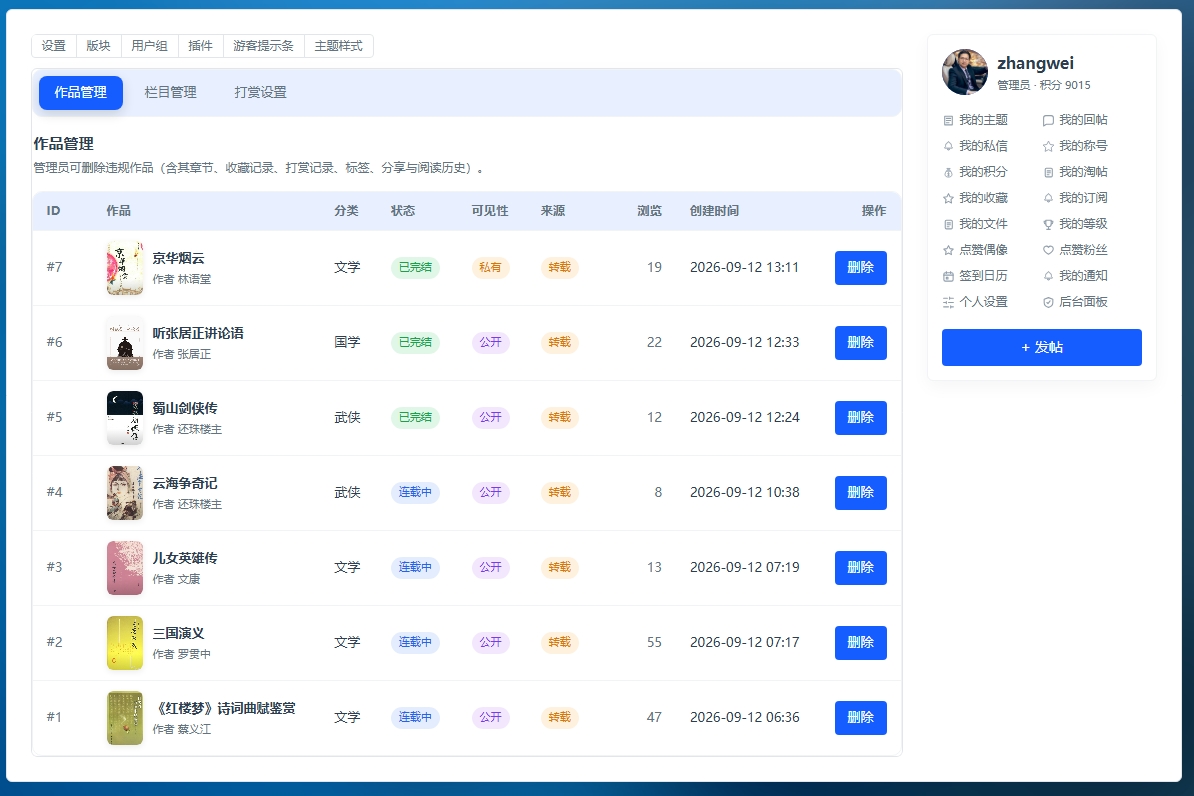Click the username zhangwei

point(1036,63)
